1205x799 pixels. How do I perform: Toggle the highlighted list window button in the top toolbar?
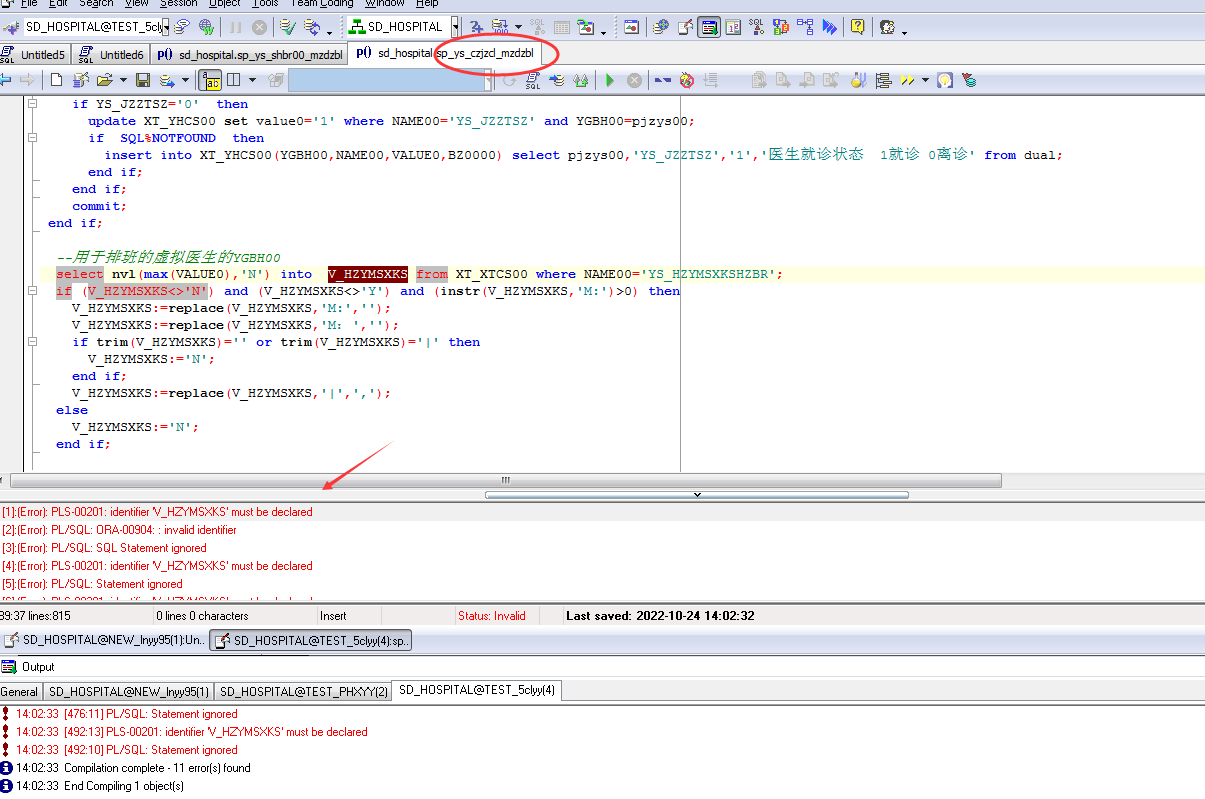709,27
